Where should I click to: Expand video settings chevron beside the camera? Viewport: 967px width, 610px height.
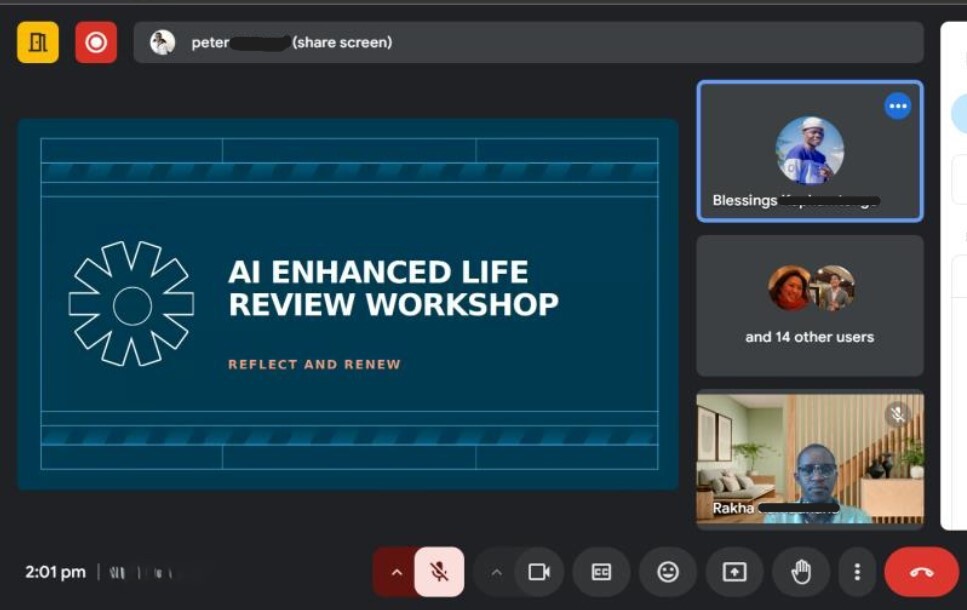[x=496, y=572]
